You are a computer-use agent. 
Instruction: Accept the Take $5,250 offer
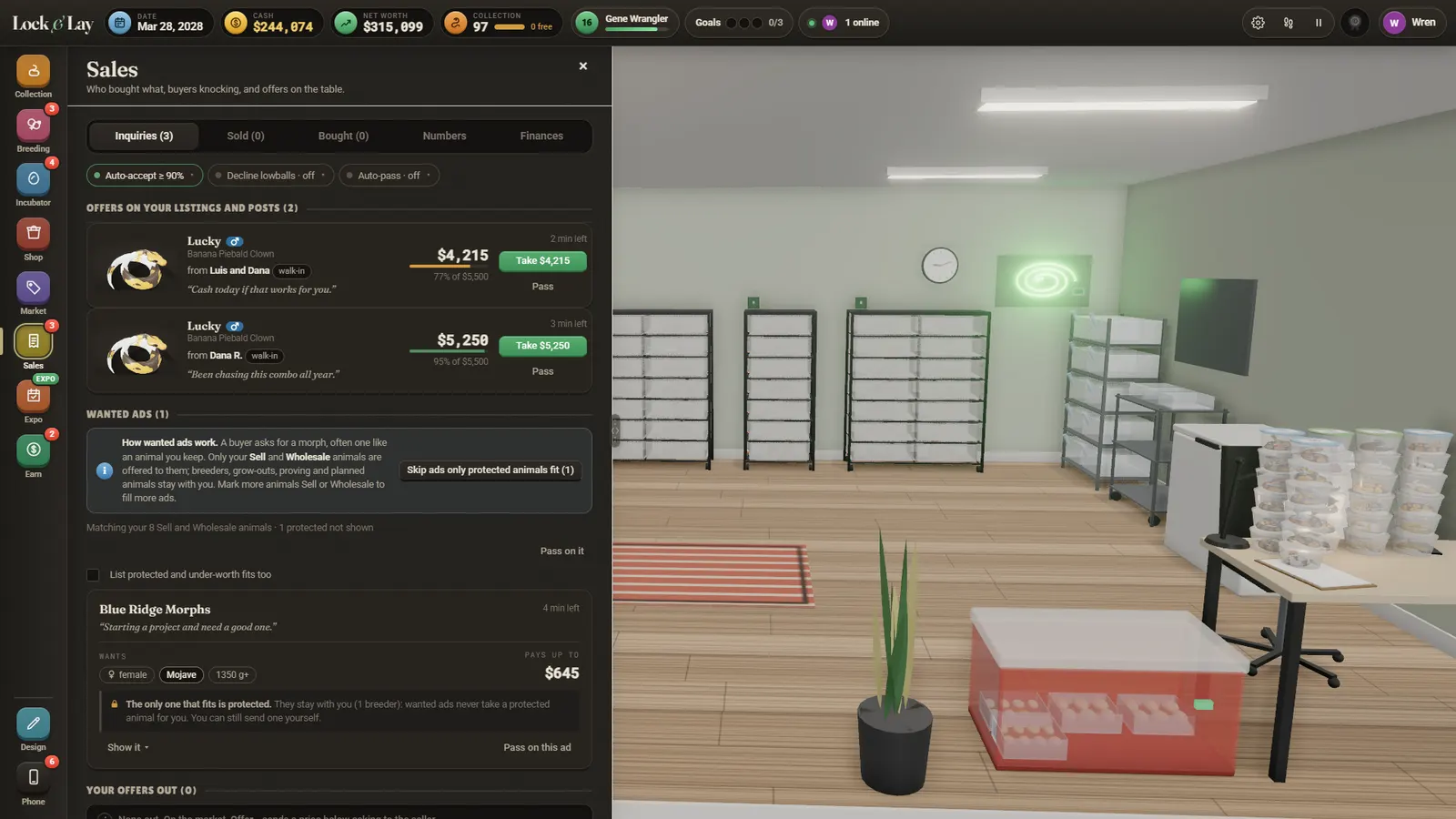542,346
